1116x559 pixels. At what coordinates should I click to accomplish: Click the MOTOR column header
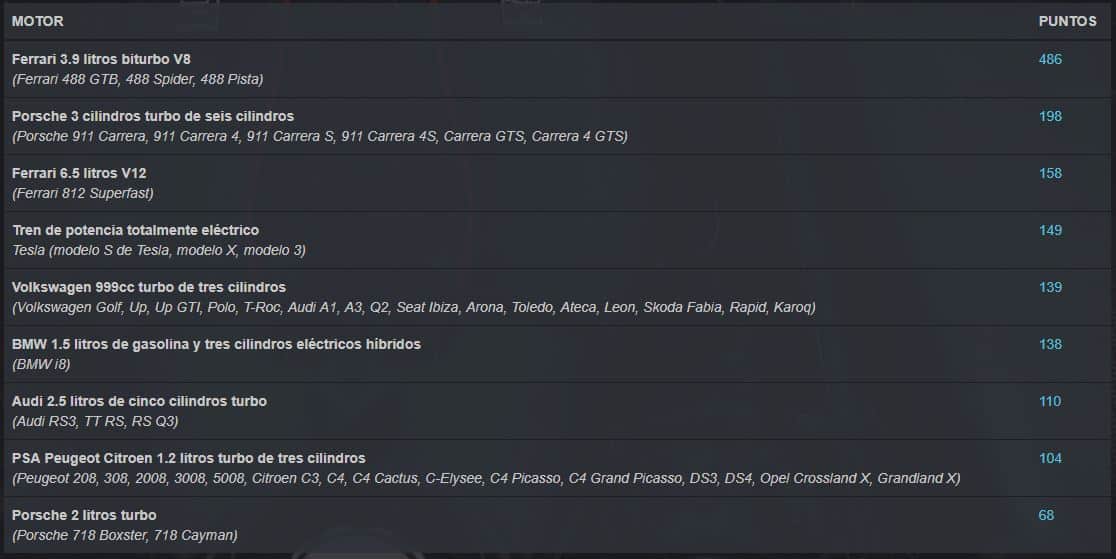tap(38, 21)
